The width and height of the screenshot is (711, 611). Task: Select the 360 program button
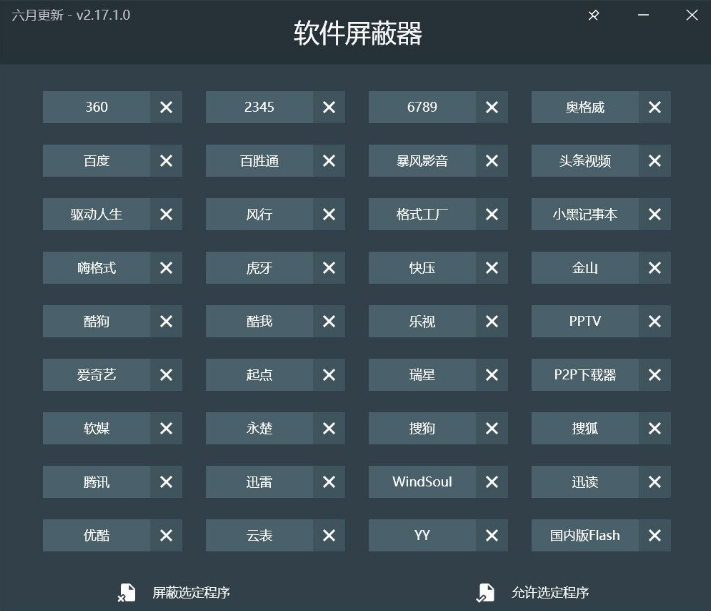click(x=97, y=107)
